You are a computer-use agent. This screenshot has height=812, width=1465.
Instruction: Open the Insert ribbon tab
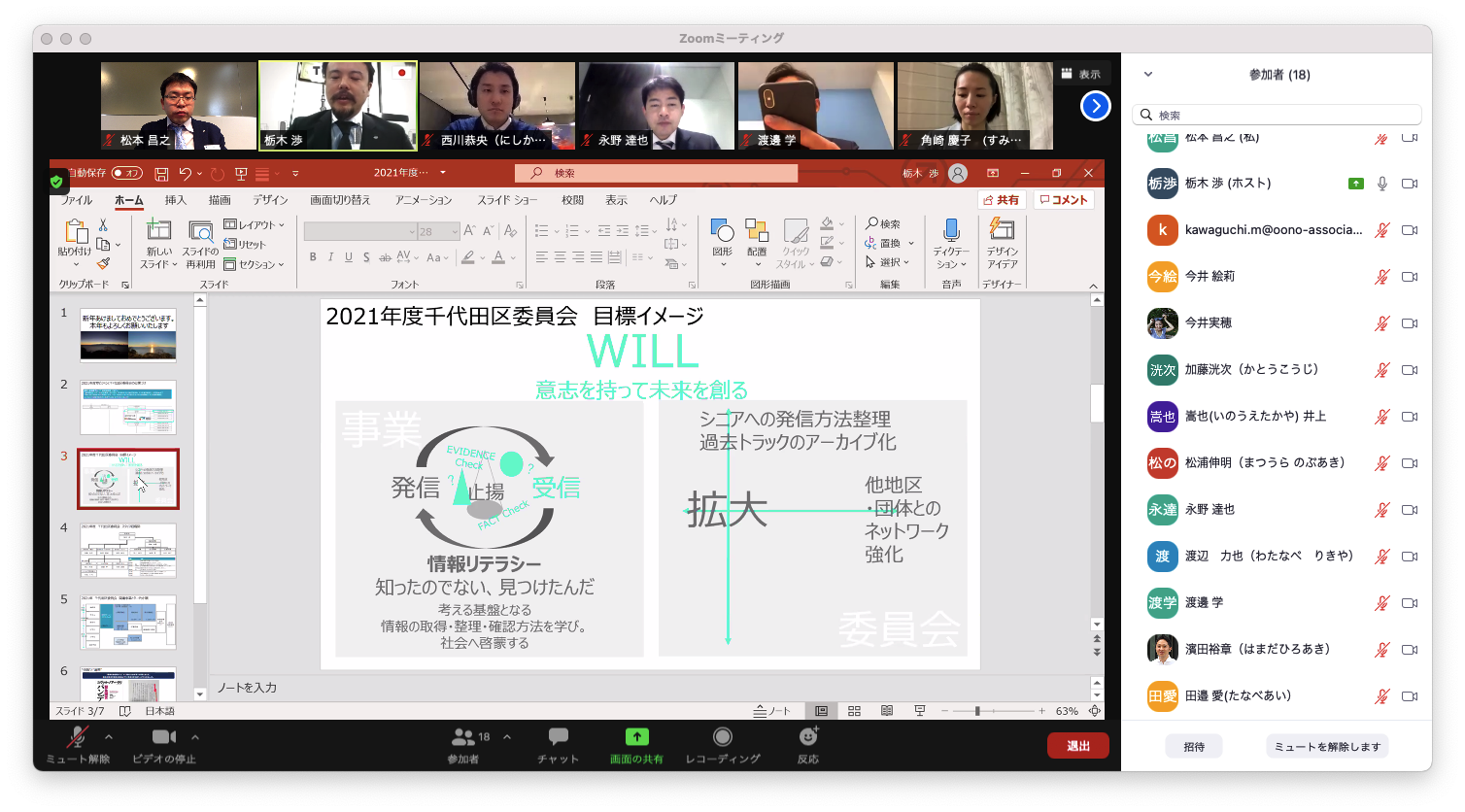pyautogui.click(x=176, y=200)
